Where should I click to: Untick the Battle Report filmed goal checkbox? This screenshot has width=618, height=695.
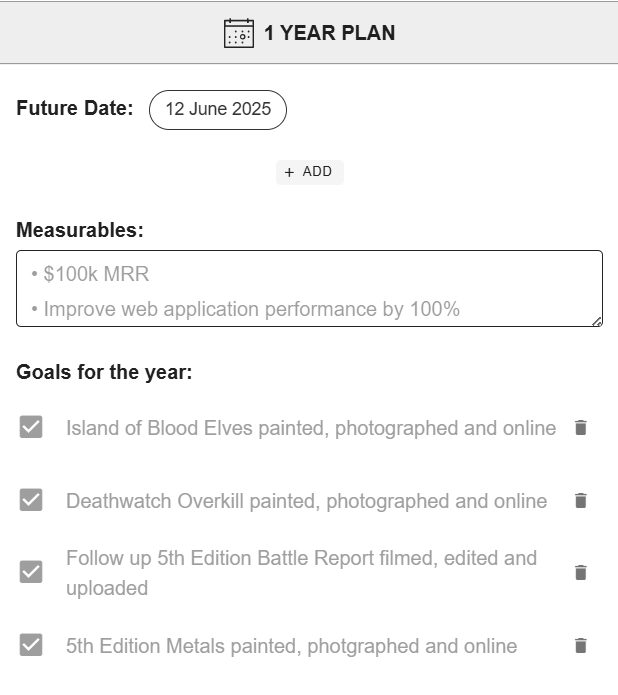click(x=31, y=572)
